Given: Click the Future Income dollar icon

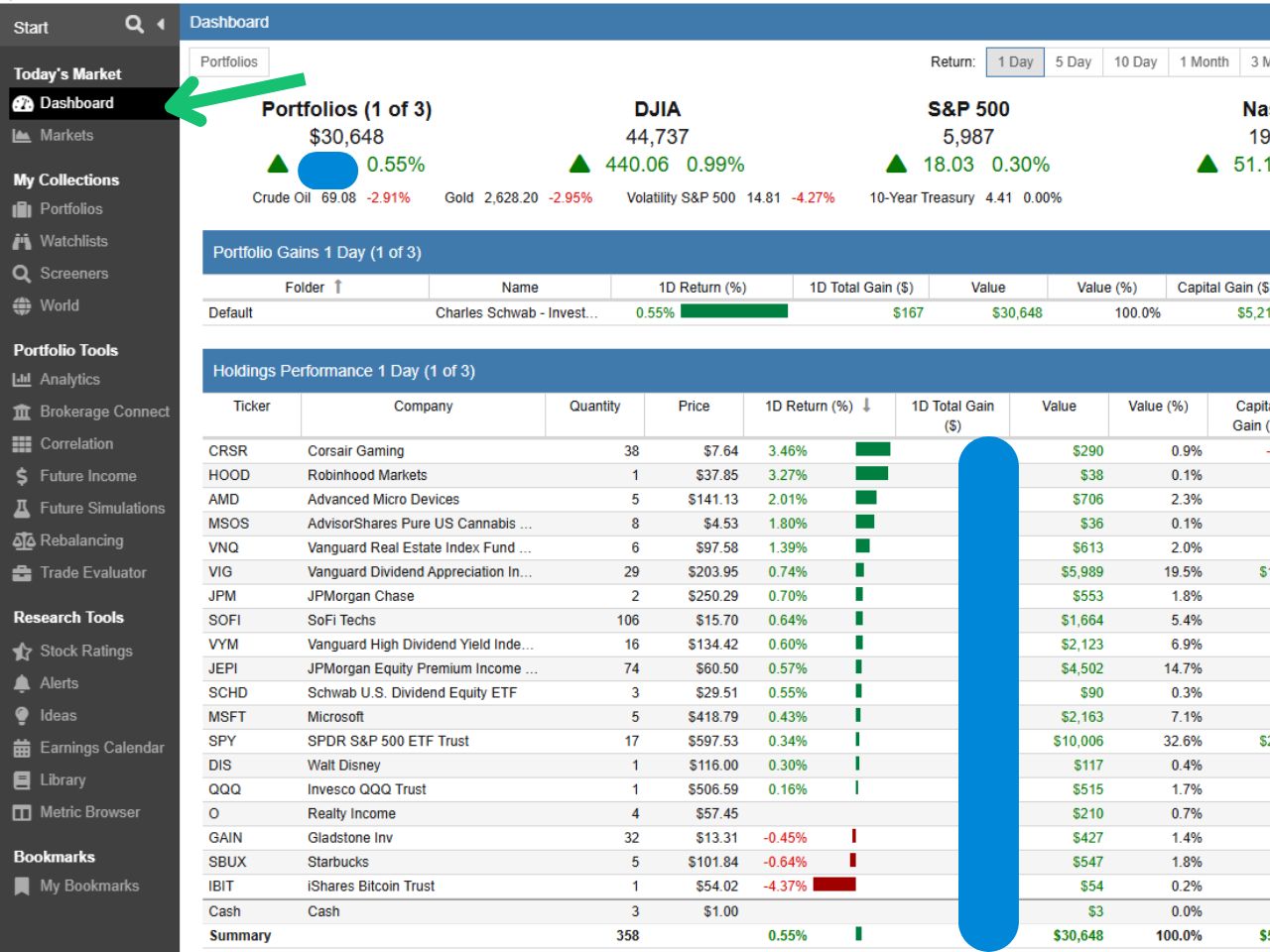Looking at the screenshot, I should [x=23, y=476].
